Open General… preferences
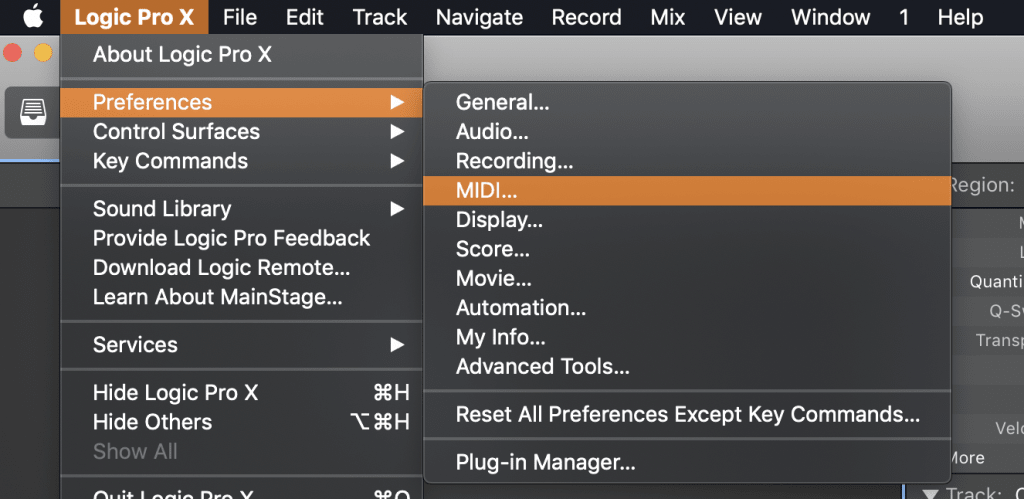This screenshot has width=1024, height=499. 687,103
